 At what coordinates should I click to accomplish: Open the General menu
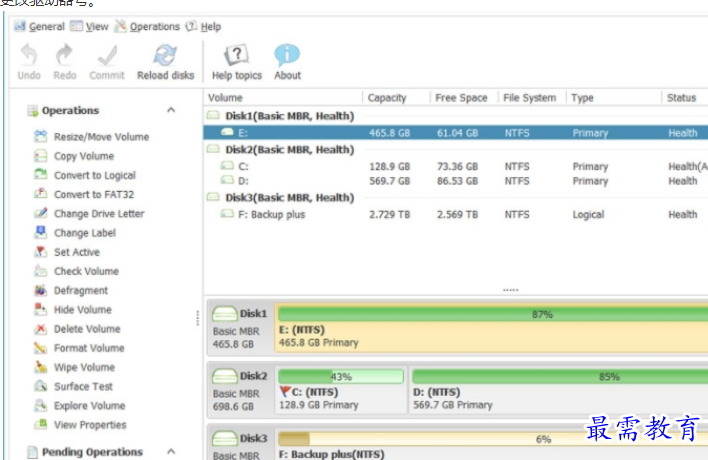(x=40, y=27)
